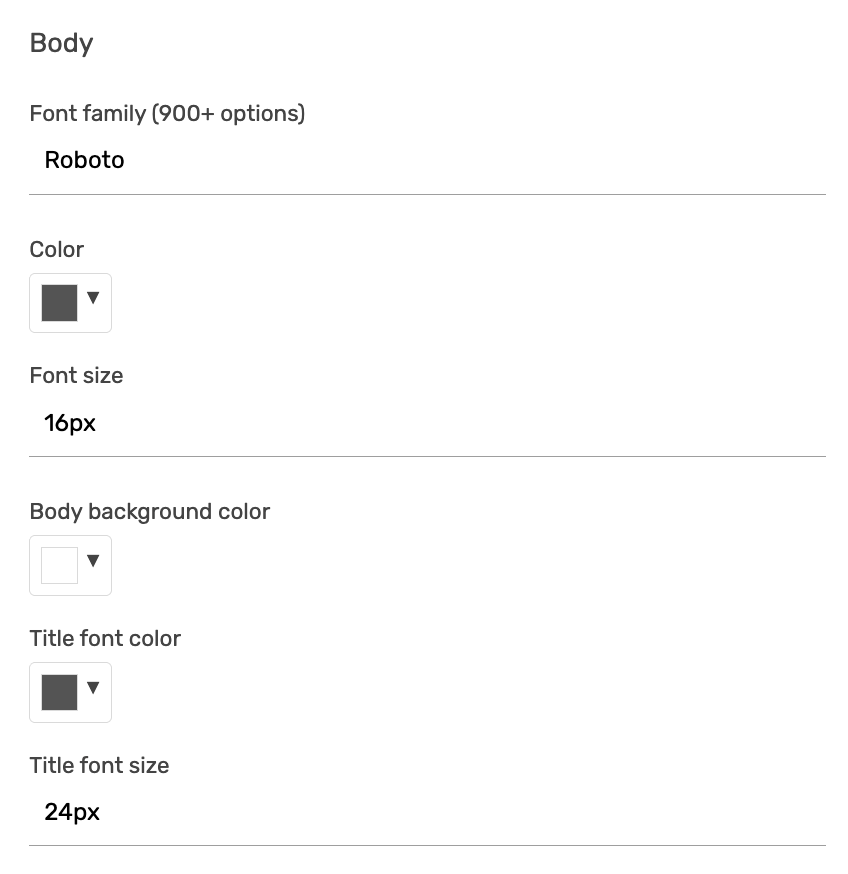
Task: Click the "Body background color" label
Action: click(150, 512)
